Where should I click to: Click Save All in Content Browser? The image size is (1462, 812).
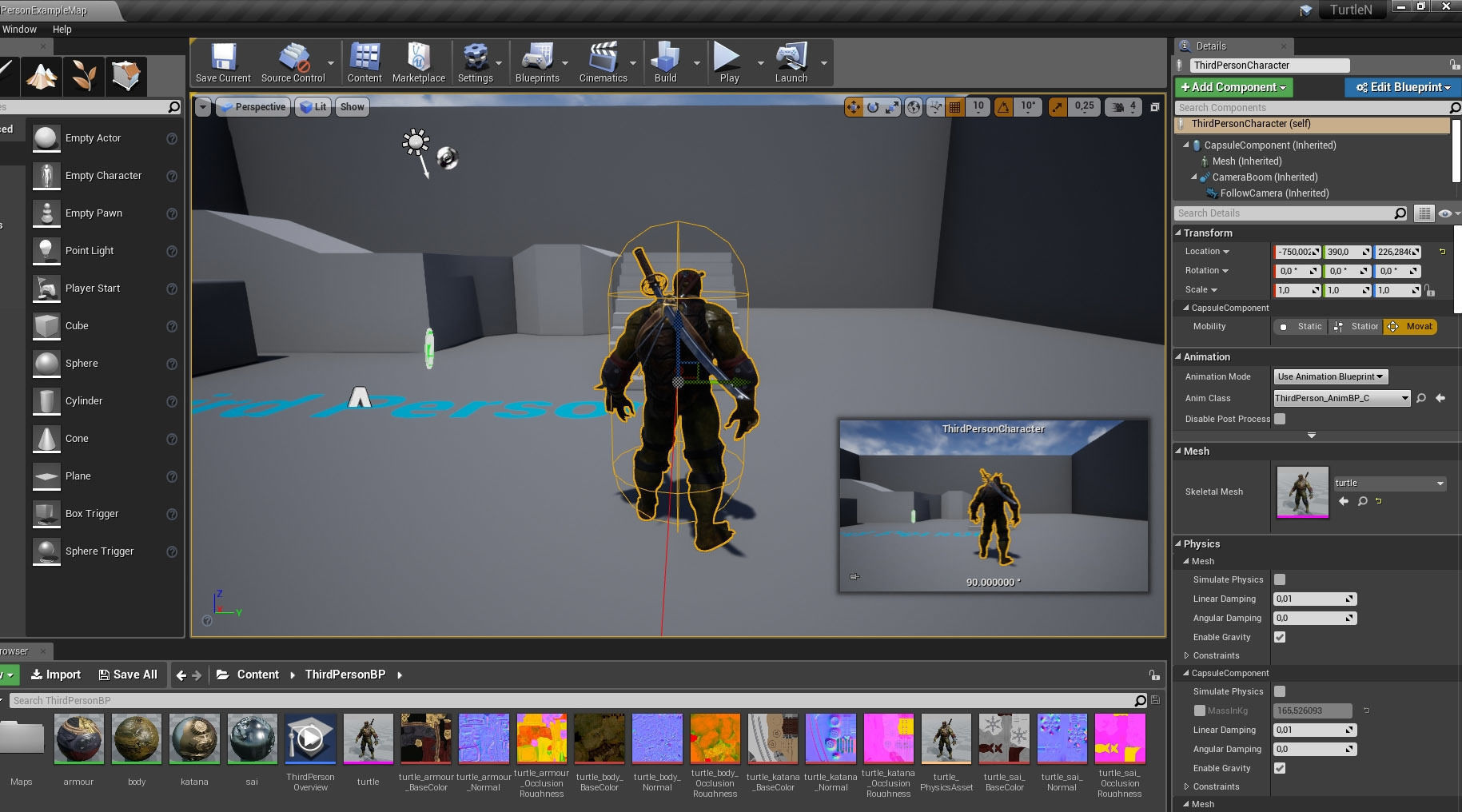click(128, 675)
